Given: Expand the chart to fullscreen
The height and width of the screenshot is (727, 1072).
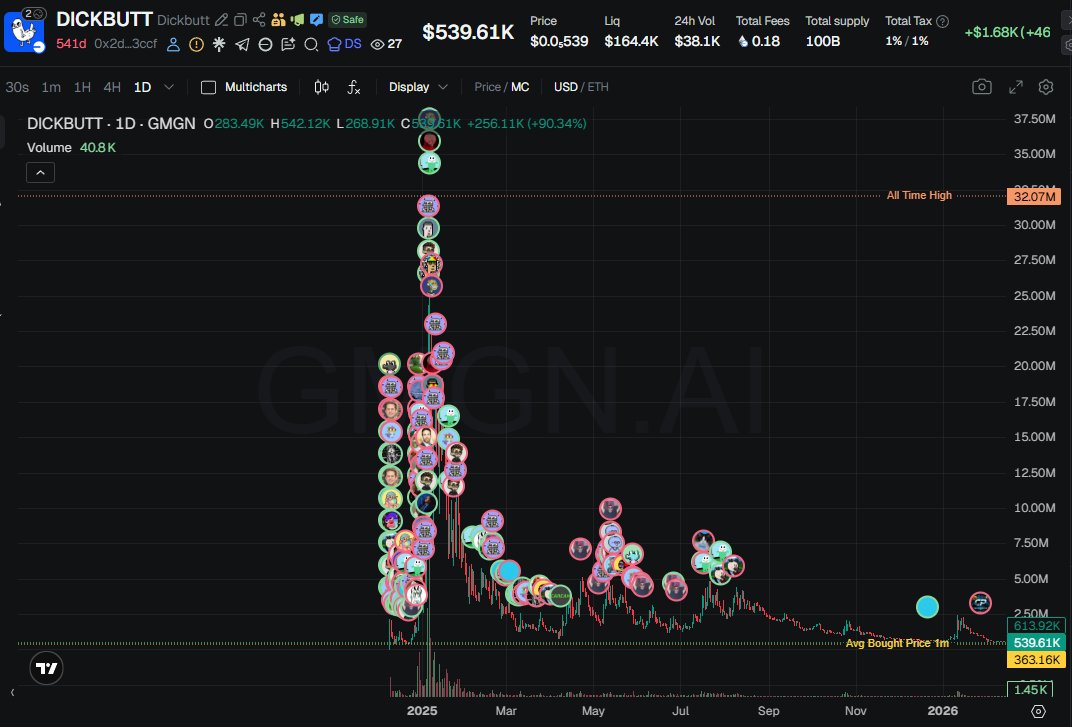Looking at the screenshot, I should (x=1016, y=87).
